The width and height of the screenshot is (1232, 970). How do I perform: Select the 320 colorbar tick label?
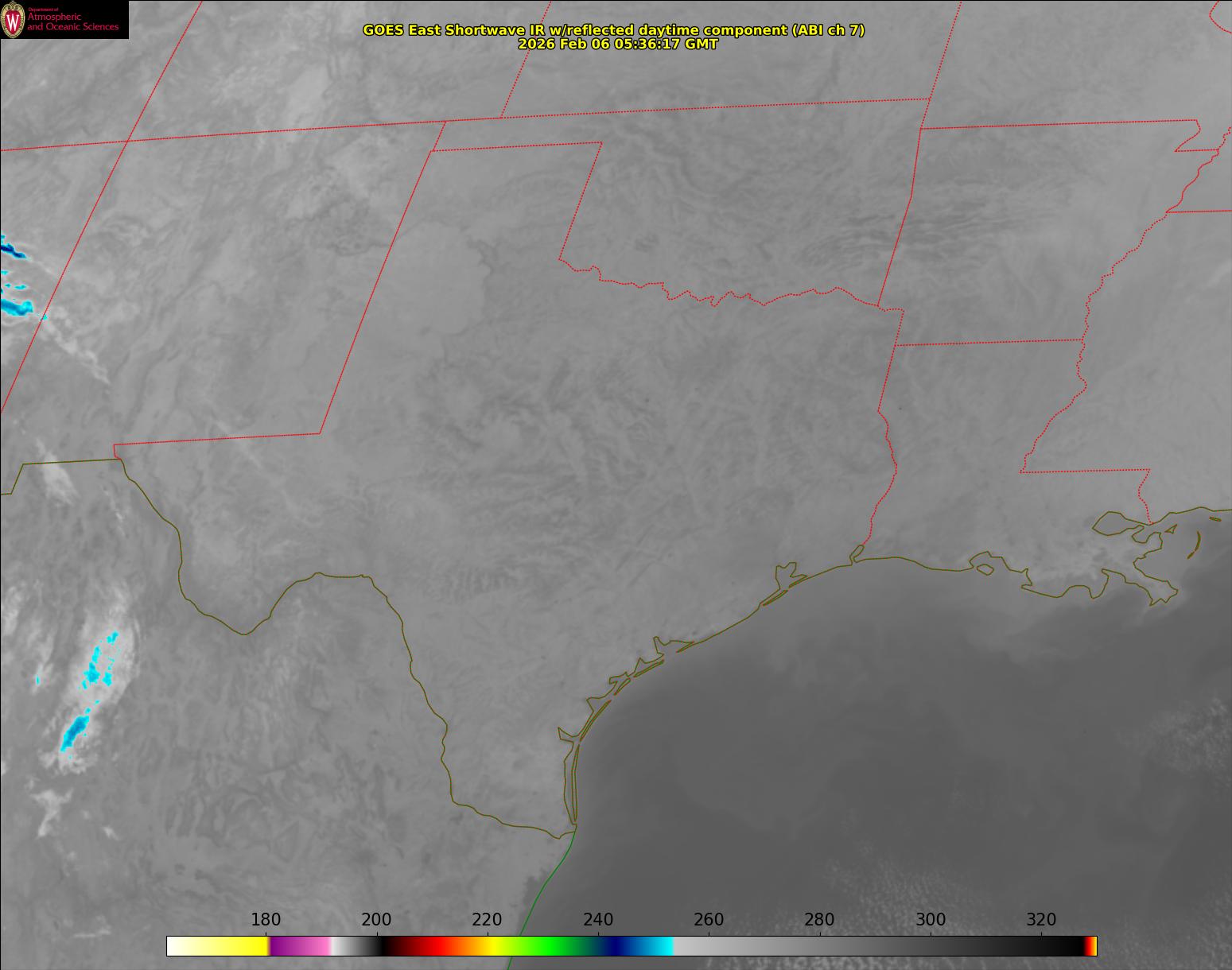point(1041,920)
